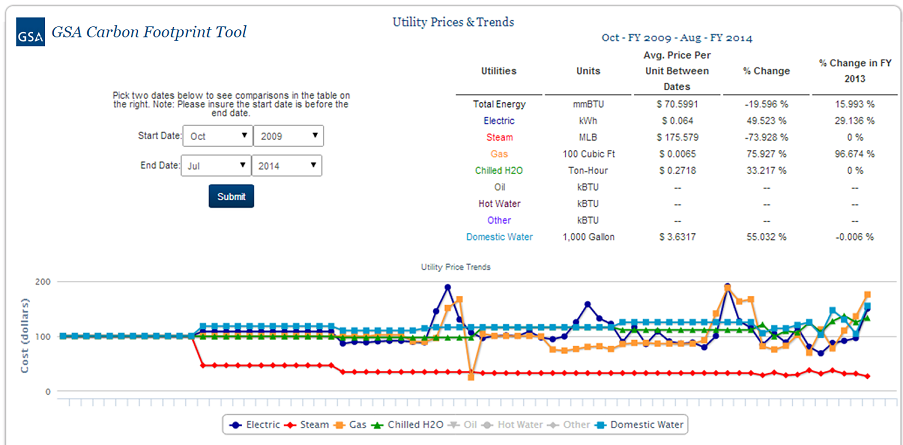
Task: Click the Other row label in the table
Action: 499,220
